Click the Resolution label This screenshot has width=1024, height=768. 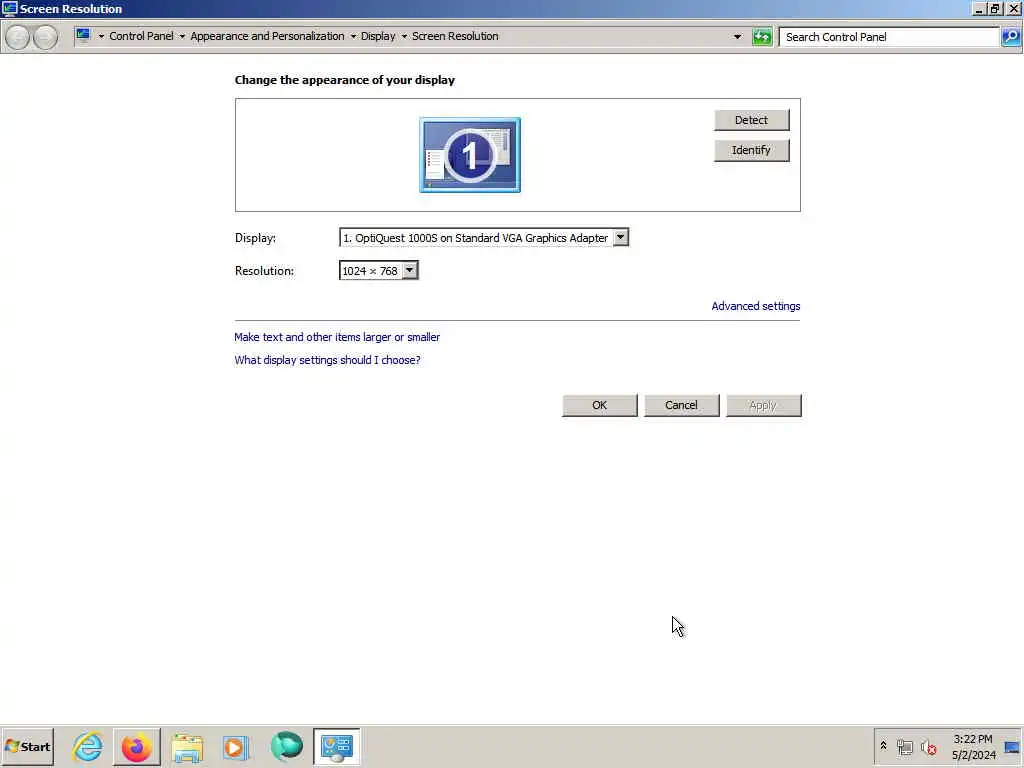coord(264,270)
